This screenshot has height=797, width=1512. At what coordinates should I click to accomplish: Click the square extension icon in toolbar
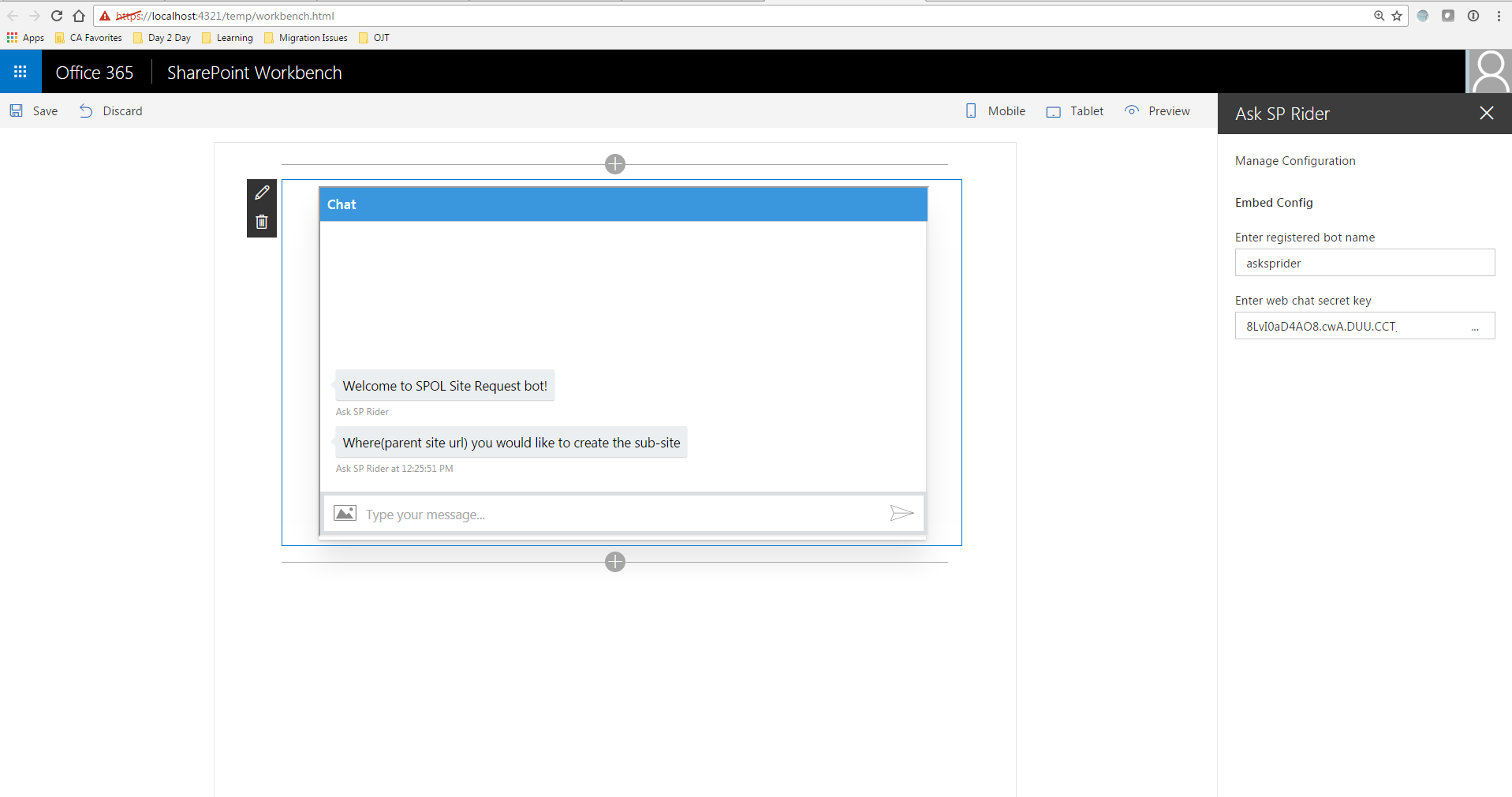tap(1448, 16)
